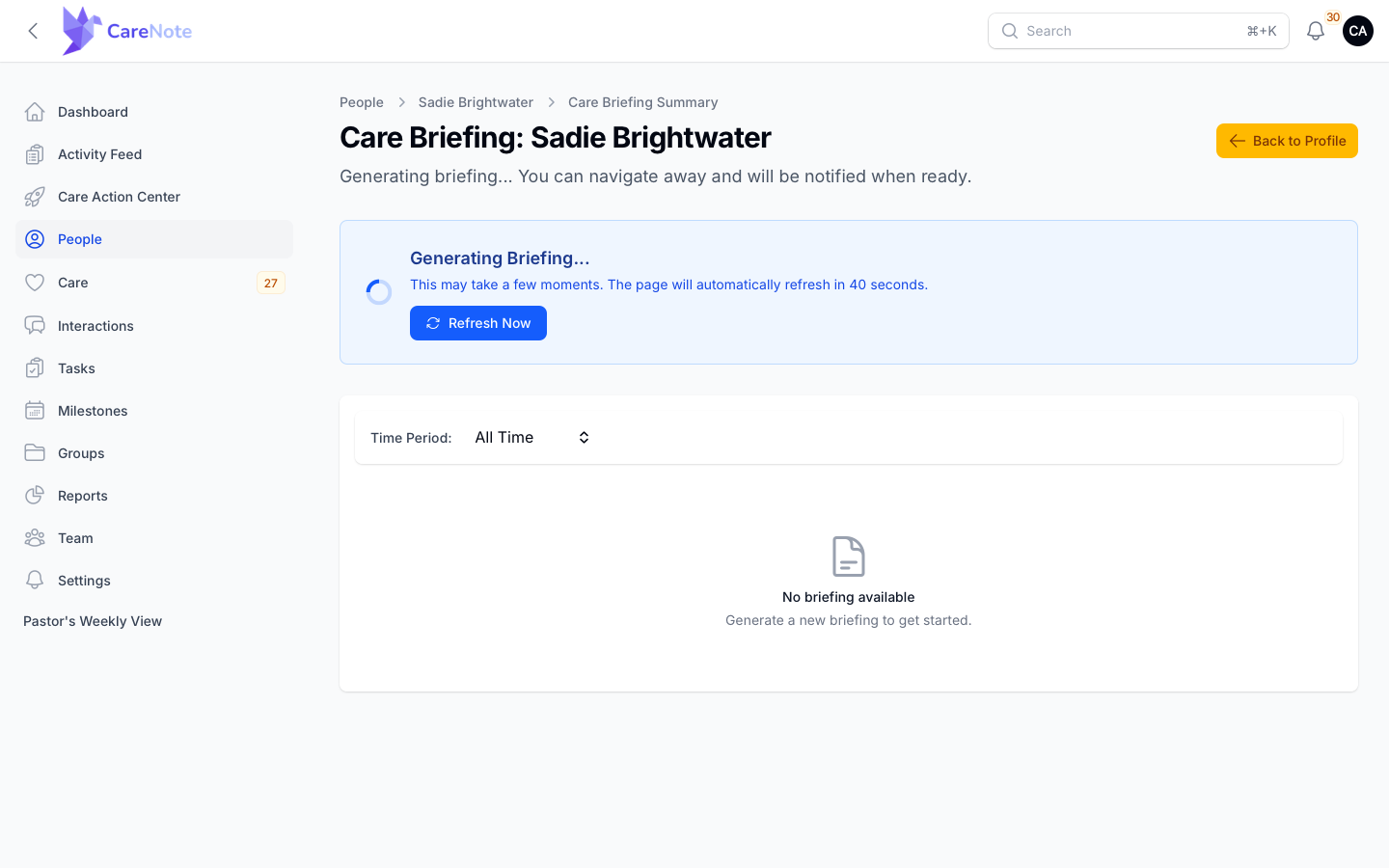Screen dimensions: 1389x868
Task: Click the Interactions chat bubbles icon
Action: [x=35, y=326]
